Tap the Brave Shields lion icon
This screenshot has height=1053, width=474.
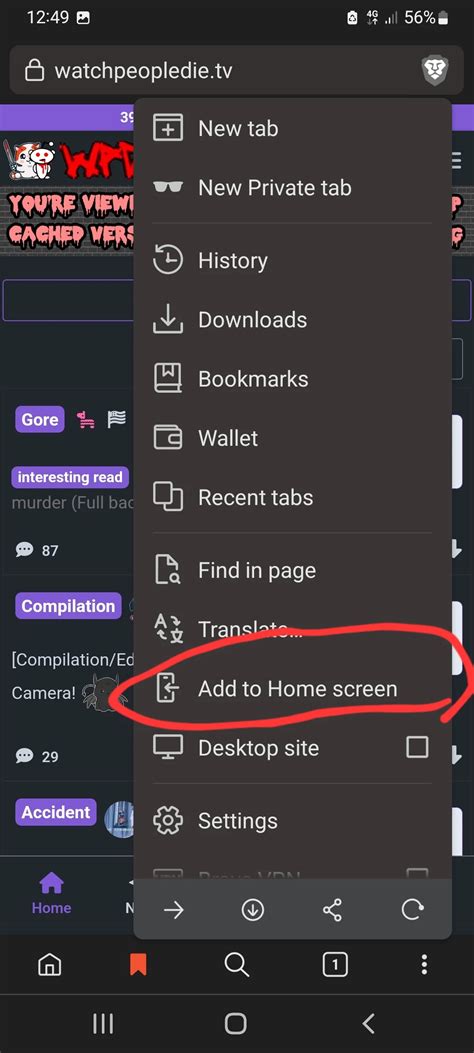(434, 71)
